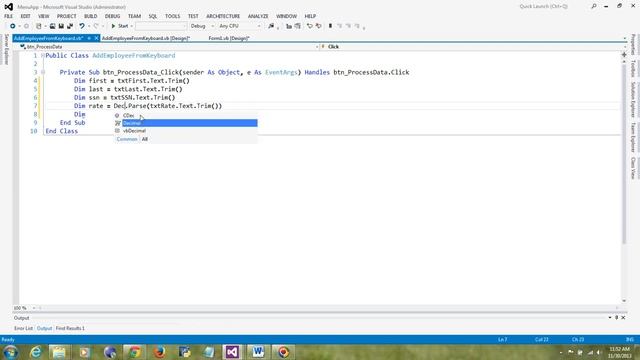640x360 pixels.
Task: Open the Any CPU platform dropdown
Action: 240,26
